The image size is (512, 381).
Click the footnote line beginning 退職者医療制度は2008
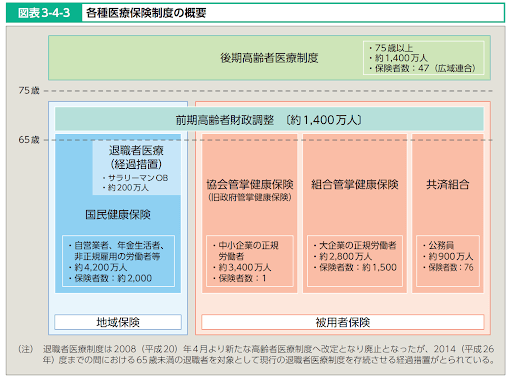(268, 349)
